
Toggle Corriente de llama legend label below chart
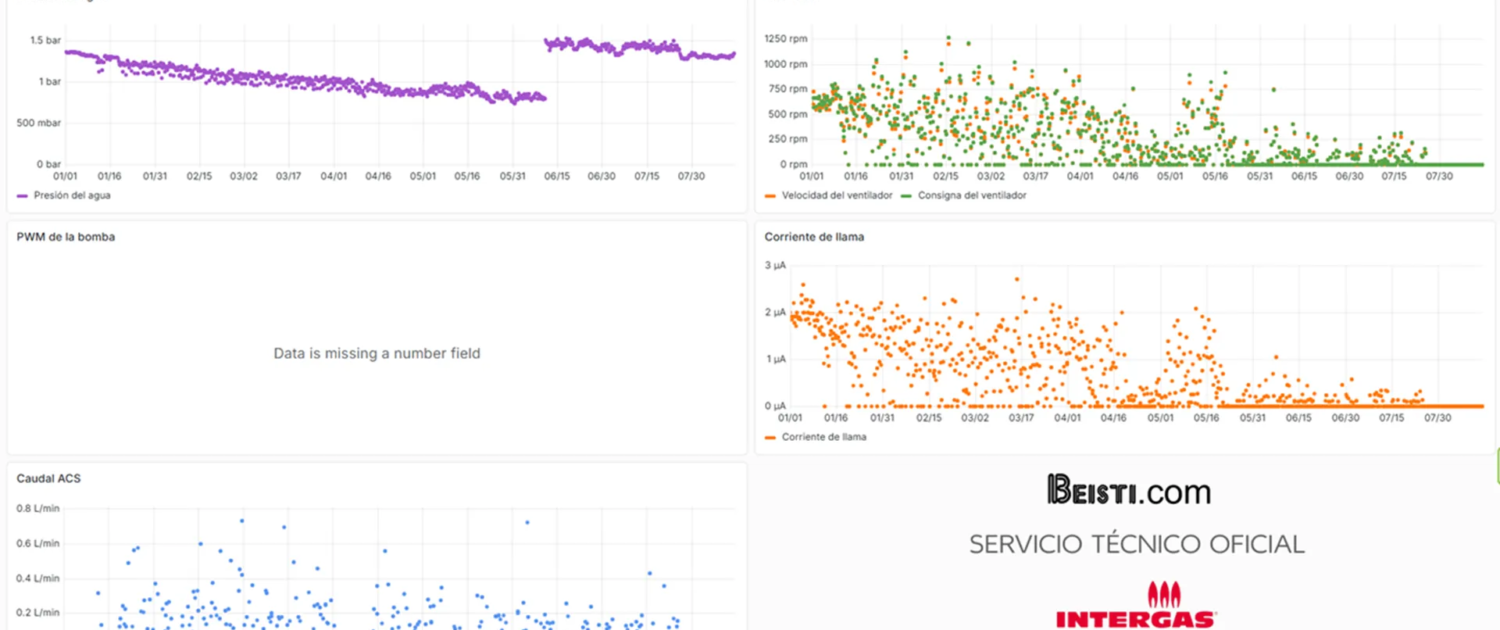(824, 437)
